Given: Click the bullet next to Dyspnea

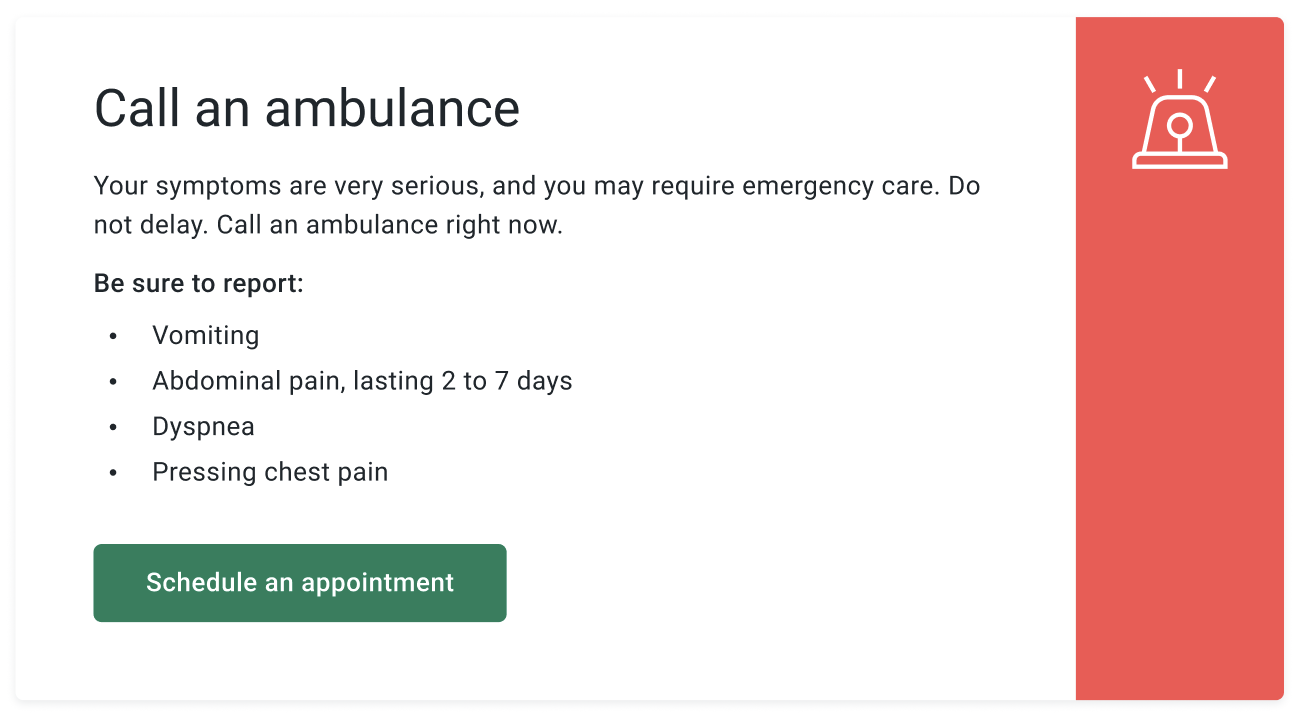Looking at the screenshot, I should (112, 428).
